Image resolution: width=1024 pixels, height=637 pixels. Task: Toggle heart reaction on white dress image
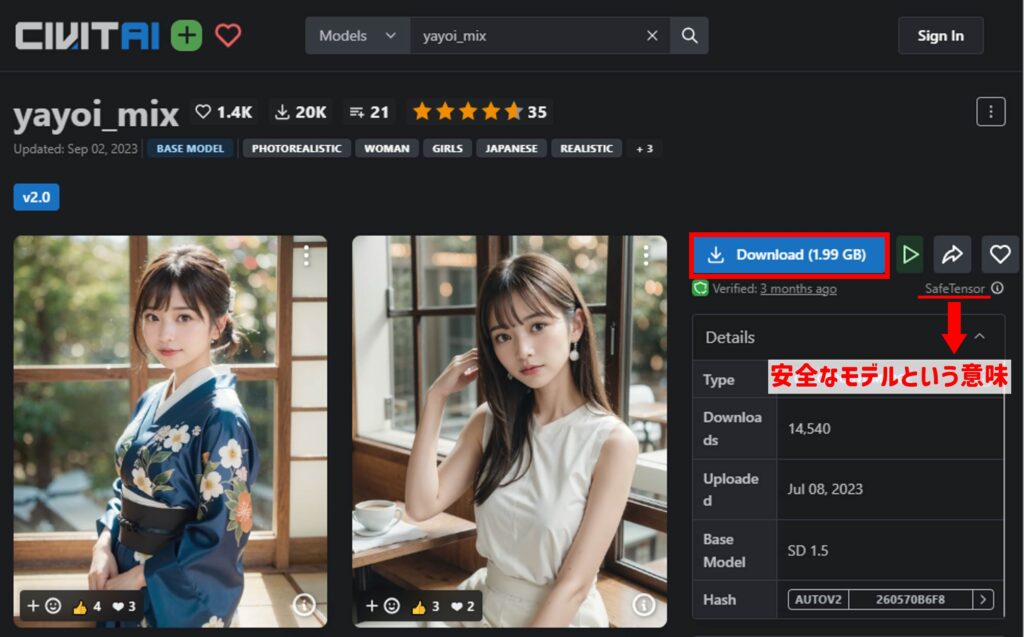point(462,606)
